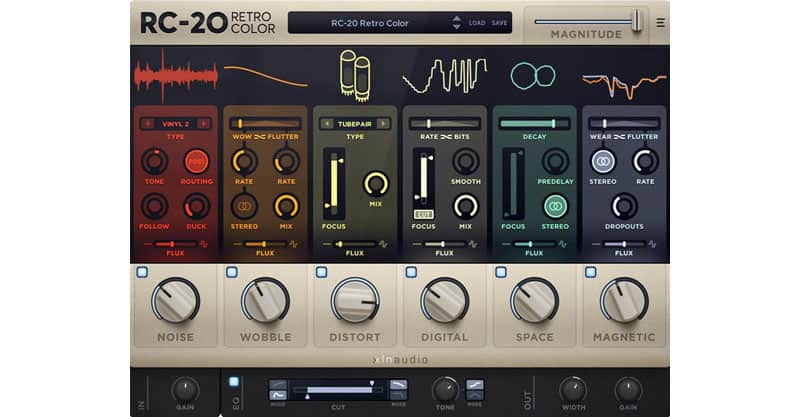Click the master Tone knob
This screenshot has height=417, width=800.
tap(445, 390)
